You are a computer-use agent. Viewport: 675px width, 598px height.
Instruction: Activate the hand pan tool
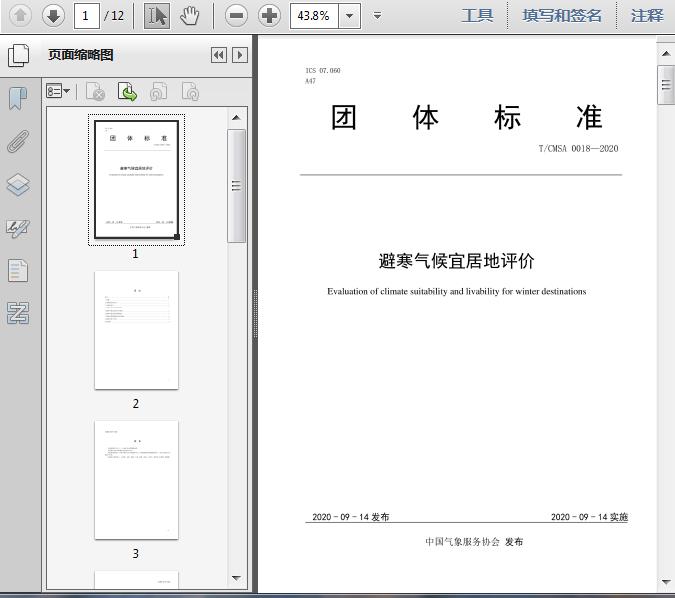(189, 16)
